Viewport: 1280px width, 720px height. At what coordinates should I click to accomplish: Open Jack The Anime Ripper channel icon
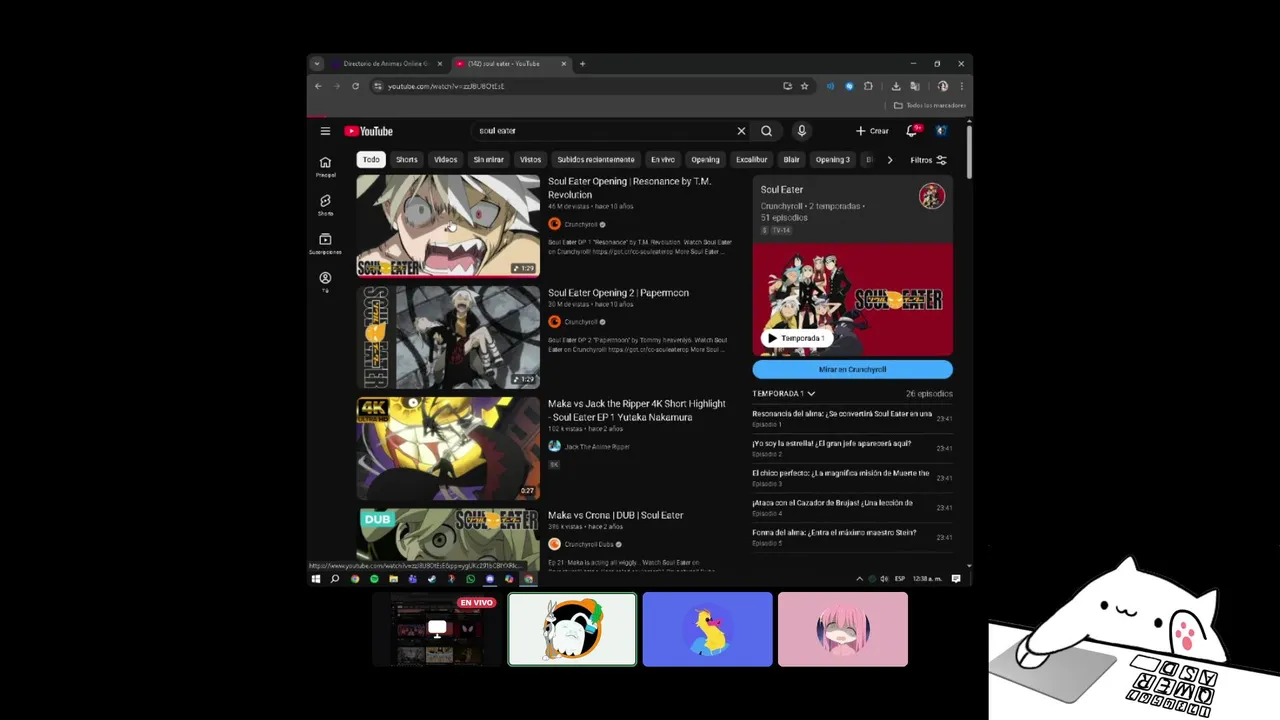click(x=554, y=446)
